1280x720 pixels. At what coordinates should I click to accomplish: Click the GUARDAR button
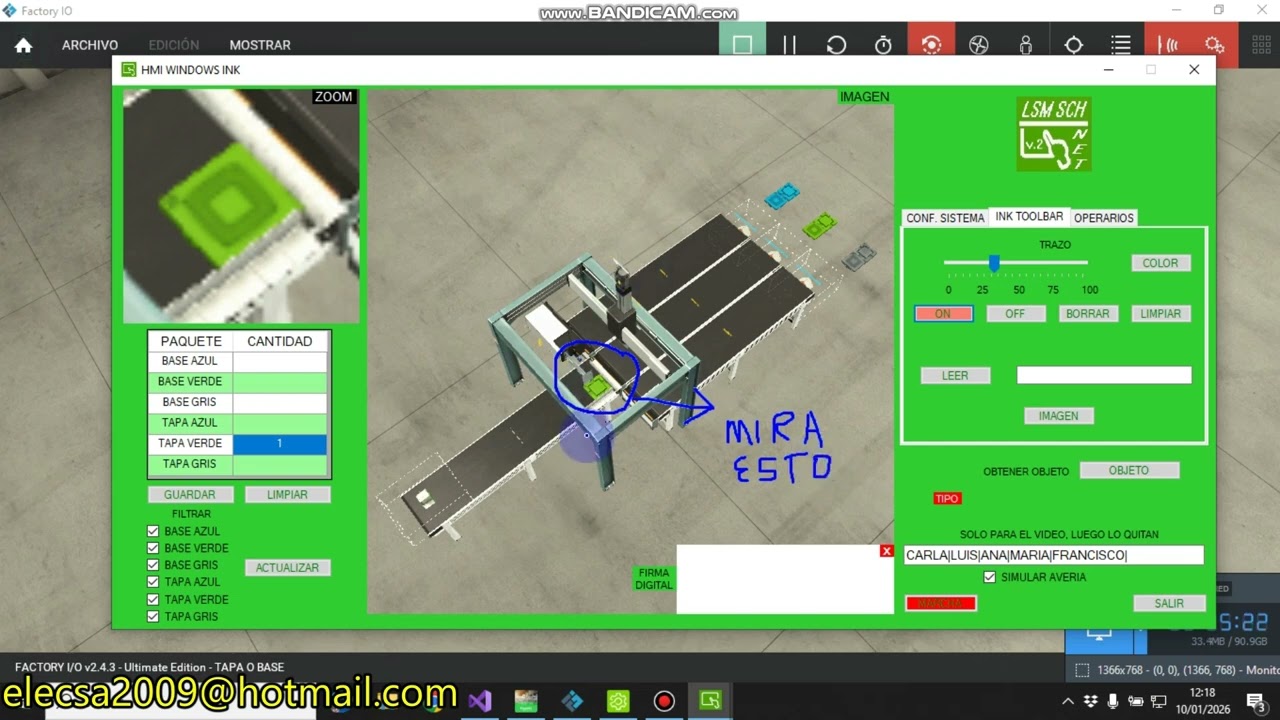point(190,495)
